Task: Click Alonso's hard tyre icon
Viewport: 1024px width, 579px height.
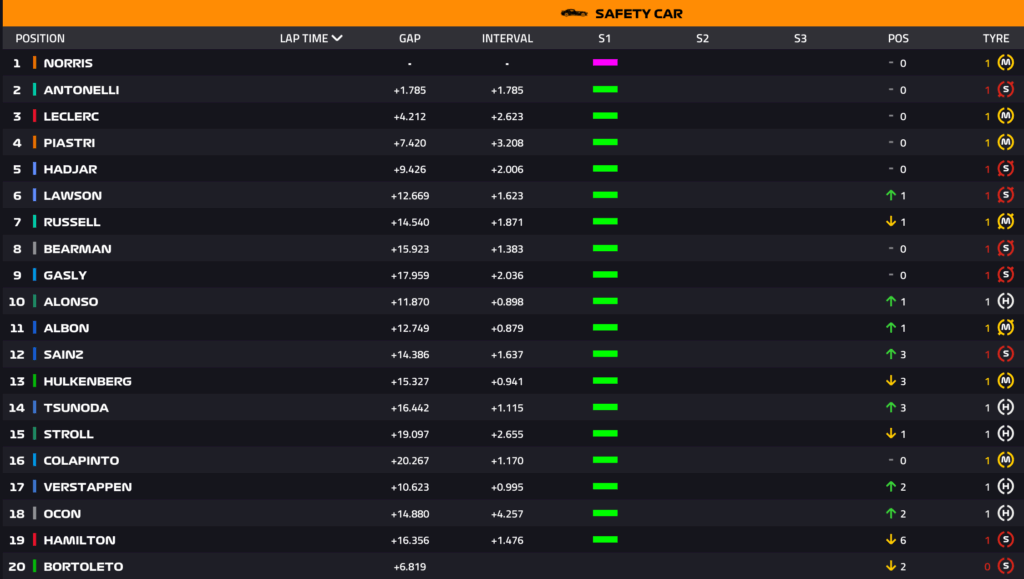Action: pos(1006,302)
